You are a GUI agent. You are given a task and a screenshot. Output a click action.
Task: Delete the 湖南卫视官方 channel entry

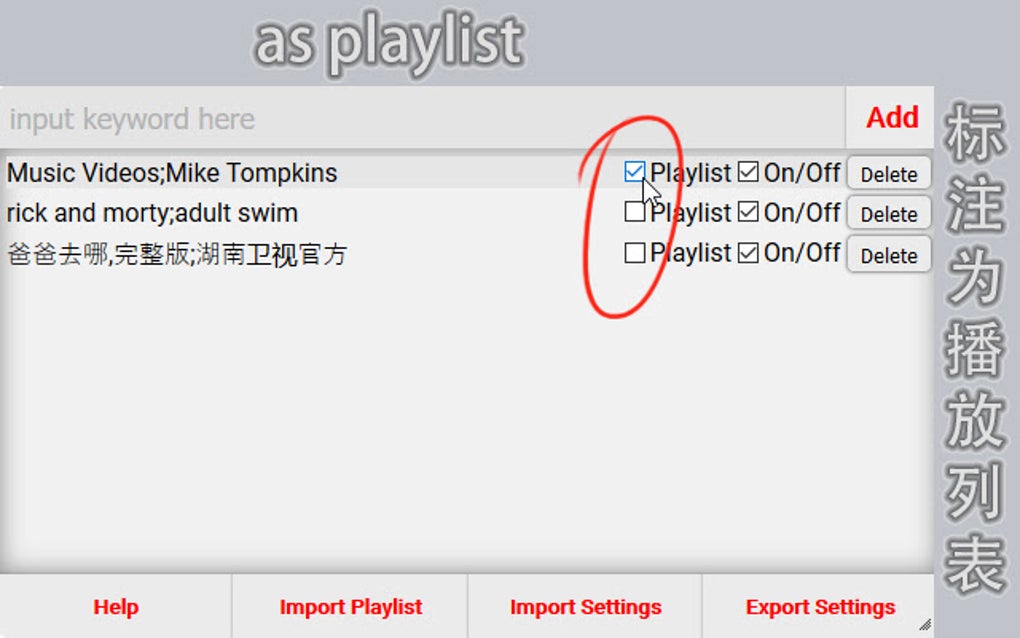[x=888, y=254]
